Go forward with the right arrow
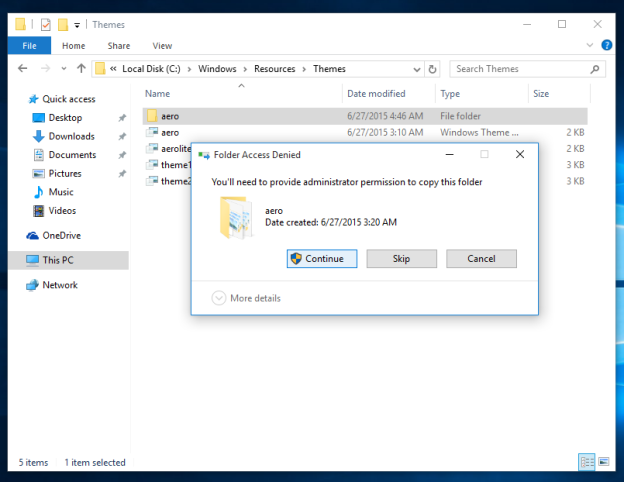624x482 pixels. (x=45, y=68)
